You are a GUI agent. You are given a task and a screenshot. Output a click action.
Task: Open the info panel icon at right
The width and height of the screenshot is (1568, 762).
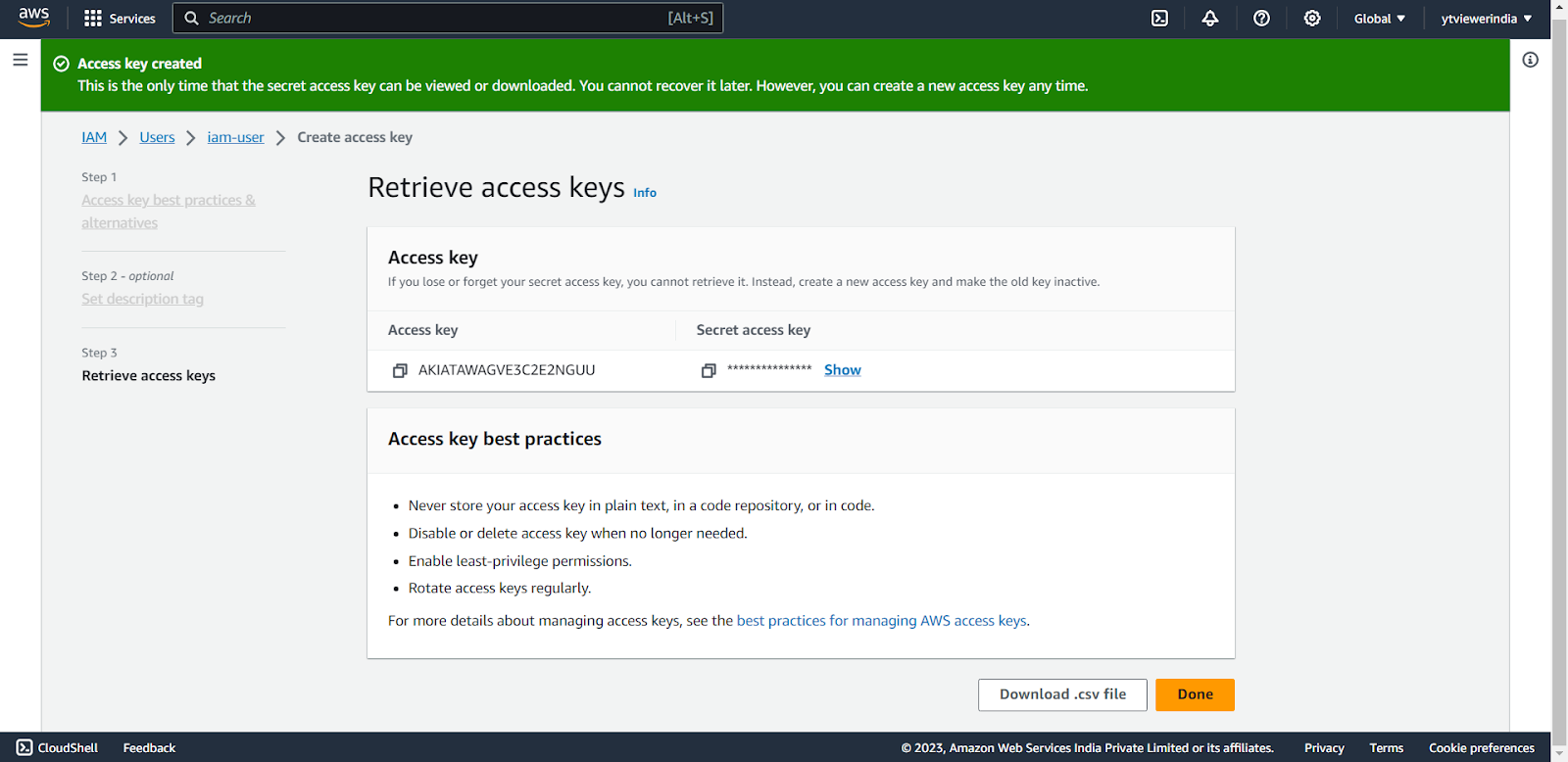(1530, 60)
